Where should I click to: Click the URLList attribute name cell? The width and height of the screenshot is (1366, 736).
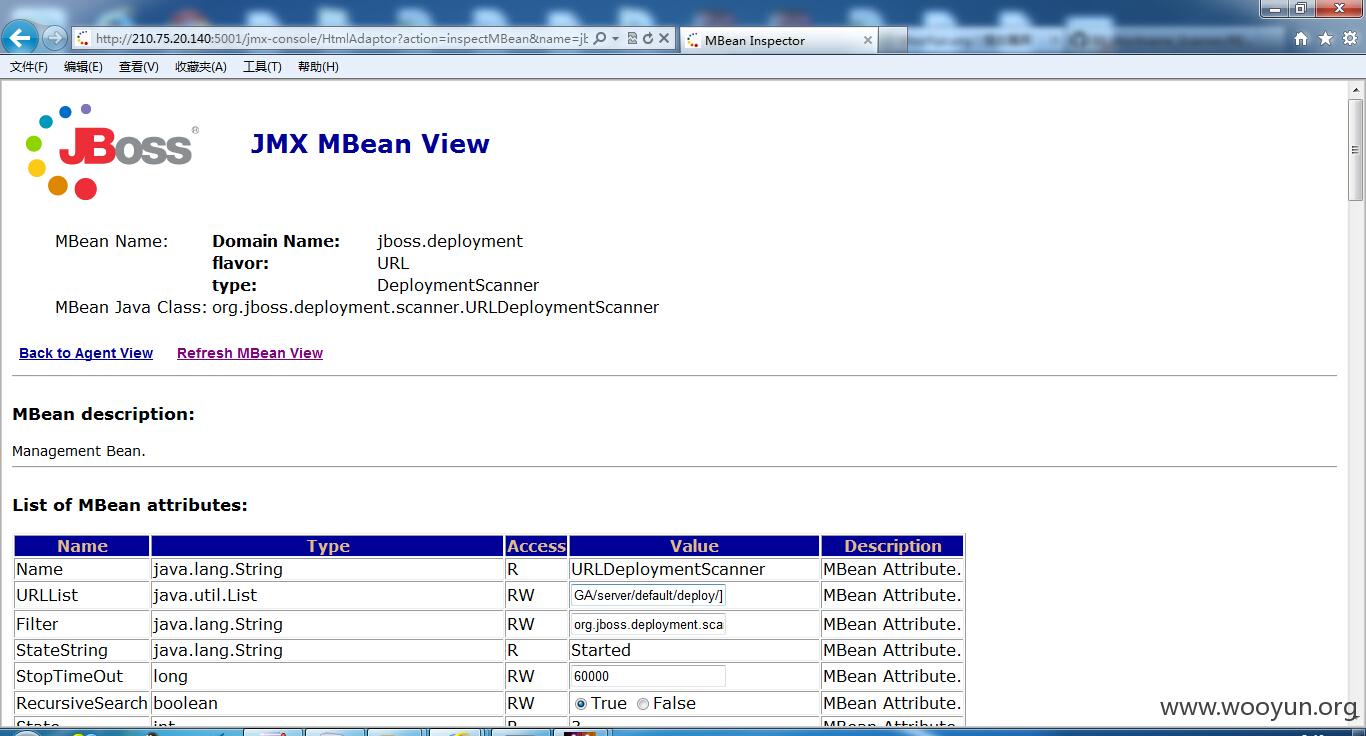point(82,595)
